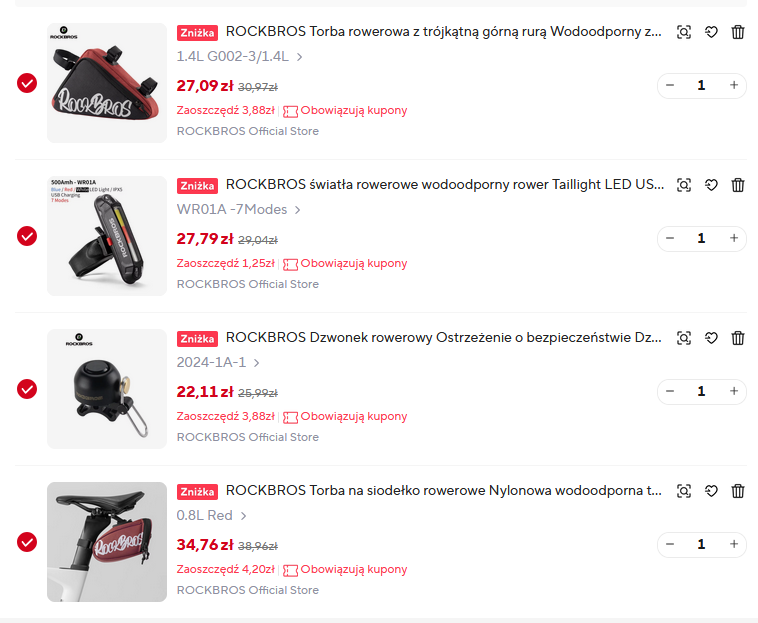Increase quantity of the bicycle bell

pyautogui.click(x=734, y=391)
